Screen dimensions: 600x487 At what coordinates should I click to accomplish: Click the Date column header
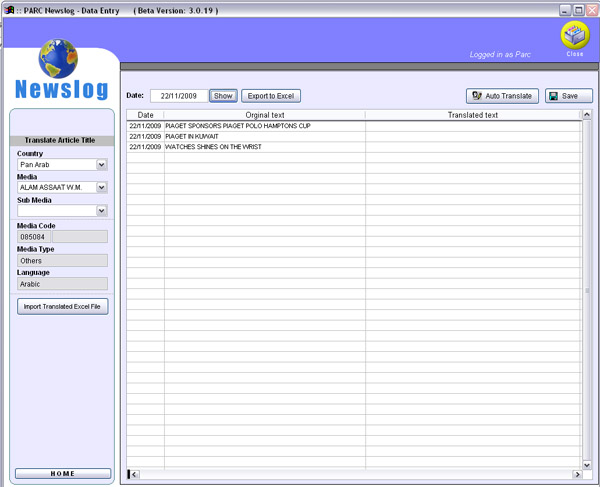click(x=145, y=115)
